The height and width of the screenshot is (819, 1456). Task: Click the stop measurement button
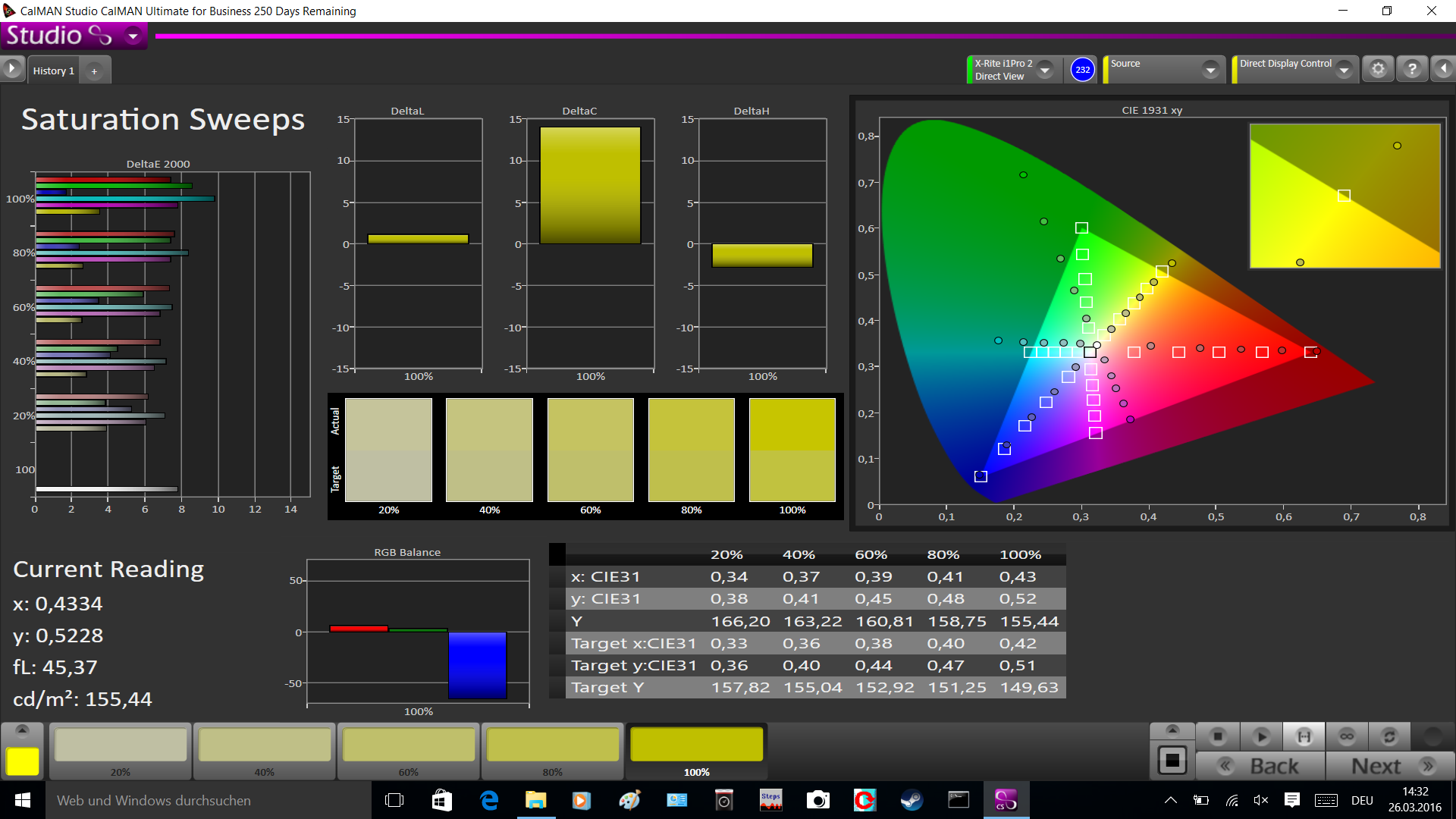[x=1218, y=736]
